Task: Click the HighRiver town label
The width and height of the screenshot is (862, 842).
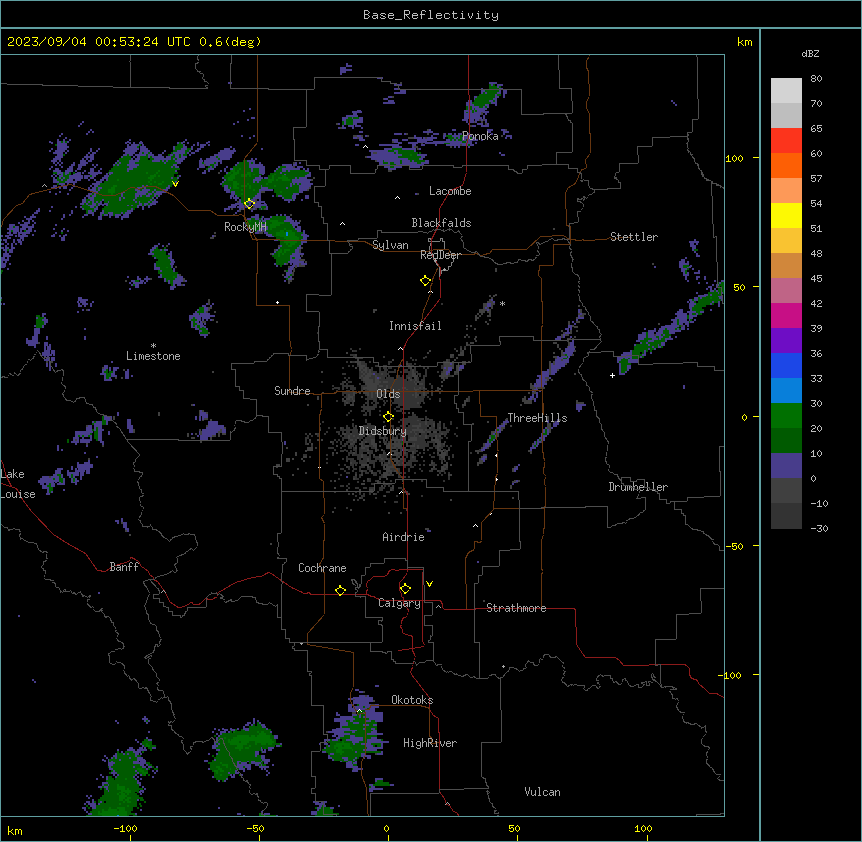Action: [x=430, y=743]
